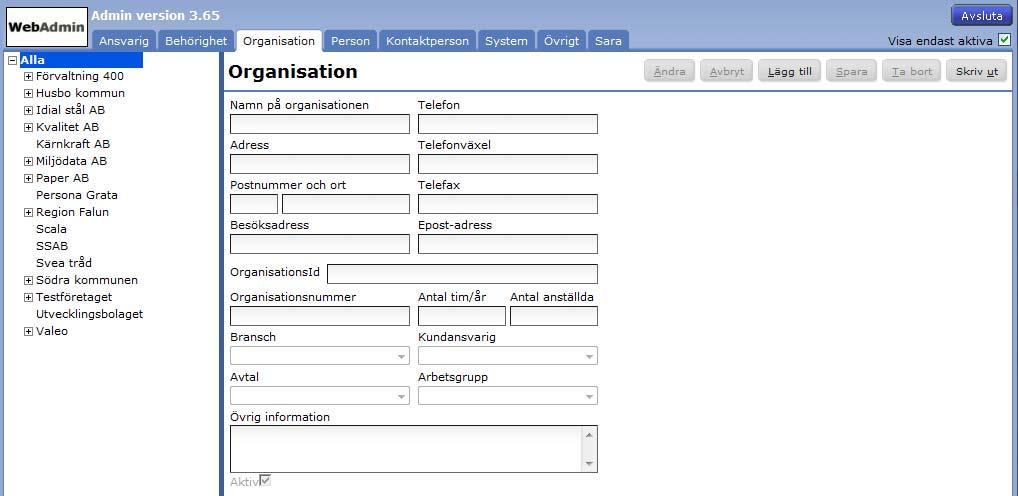1018x496 pixels.
Task: Select Svea tråd in the tree
Action: click(x=64, y=263)
